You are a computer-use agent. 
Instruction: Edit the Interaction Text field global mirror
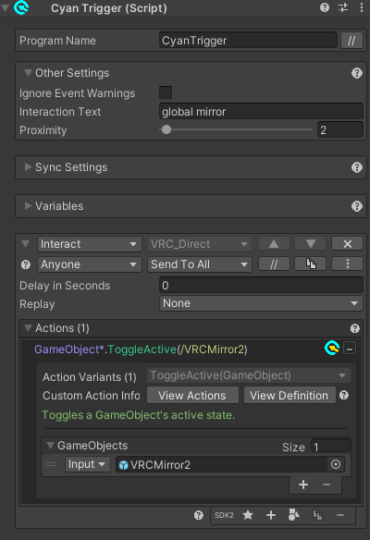[x=261, y=112]
